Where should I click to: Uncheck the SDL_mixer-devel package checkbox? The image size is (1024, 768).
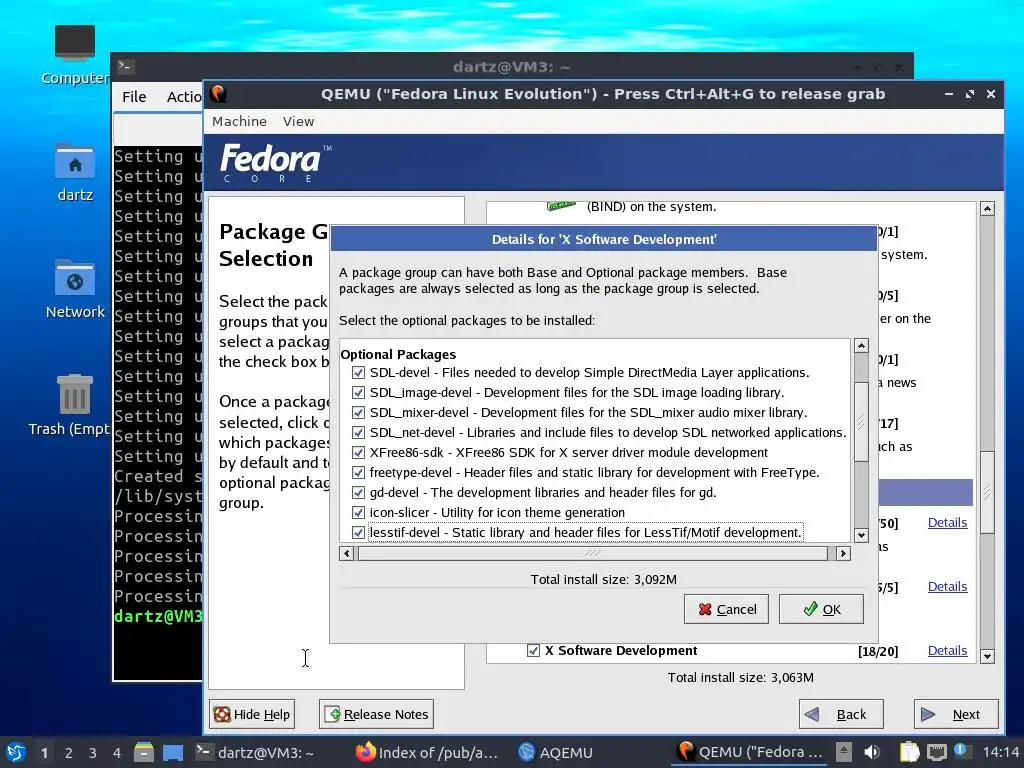358,413
